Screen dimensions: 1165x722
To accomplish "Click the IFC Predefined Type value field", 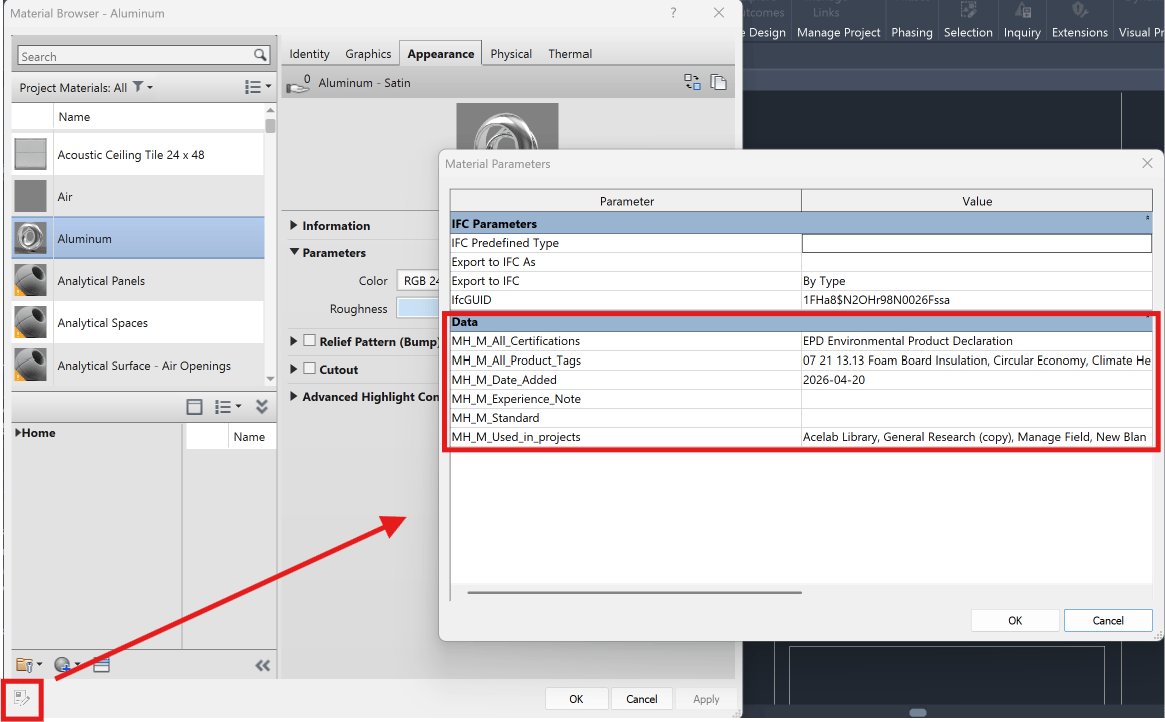I will (x=977, y=243).
